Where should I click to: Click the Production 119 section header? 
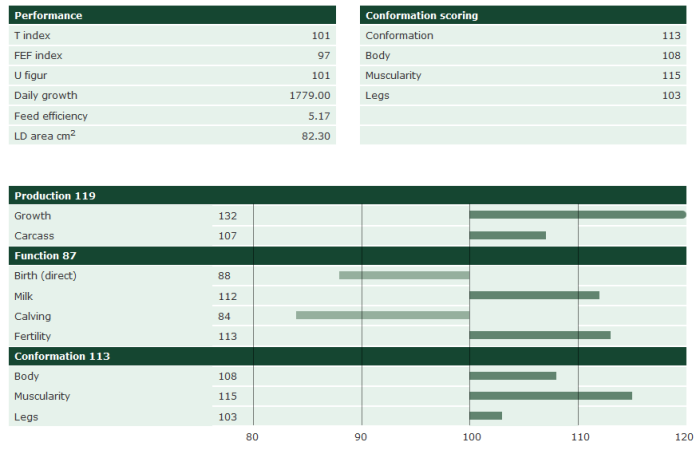pyautogui.click(x=55, y=196)
